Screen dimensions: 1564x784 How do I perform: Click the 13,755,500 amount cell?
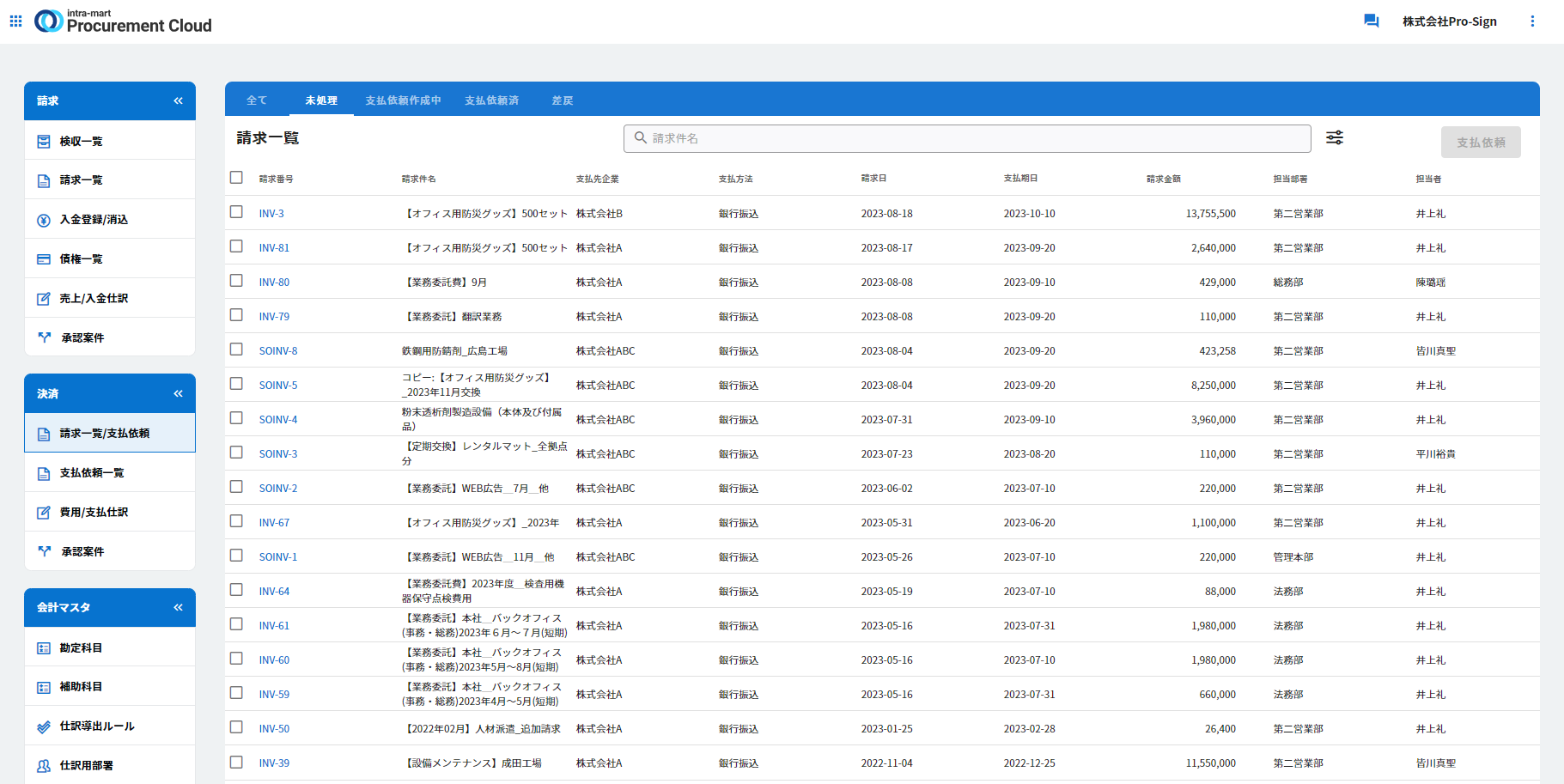click(1211, 214)
